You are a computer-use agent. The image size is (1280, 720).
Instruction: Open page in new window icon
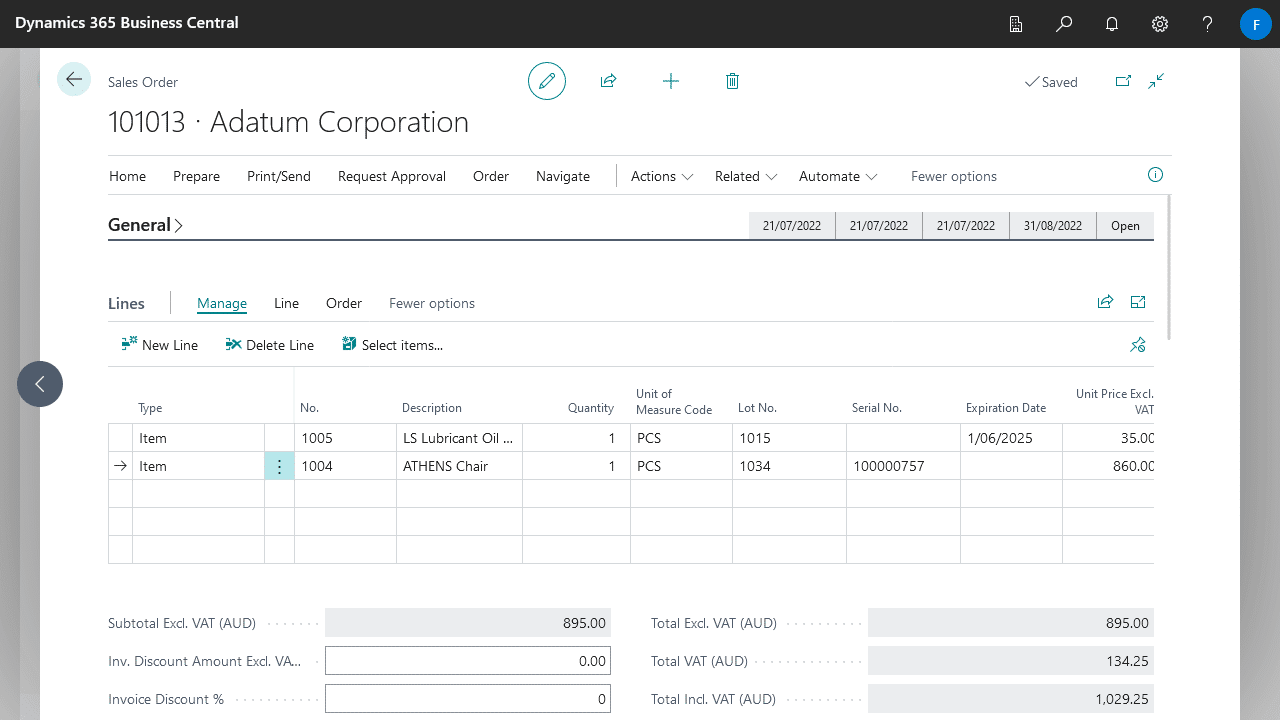pos(1123,81)
